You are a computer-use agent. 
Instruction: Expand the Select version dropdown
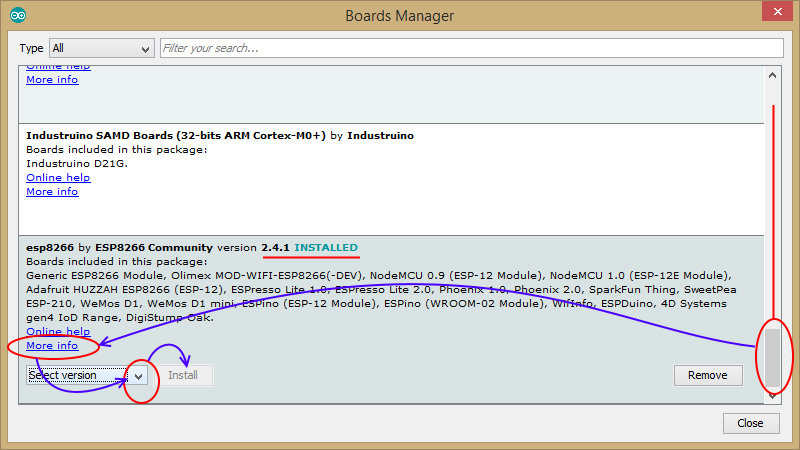pos(87,376)
